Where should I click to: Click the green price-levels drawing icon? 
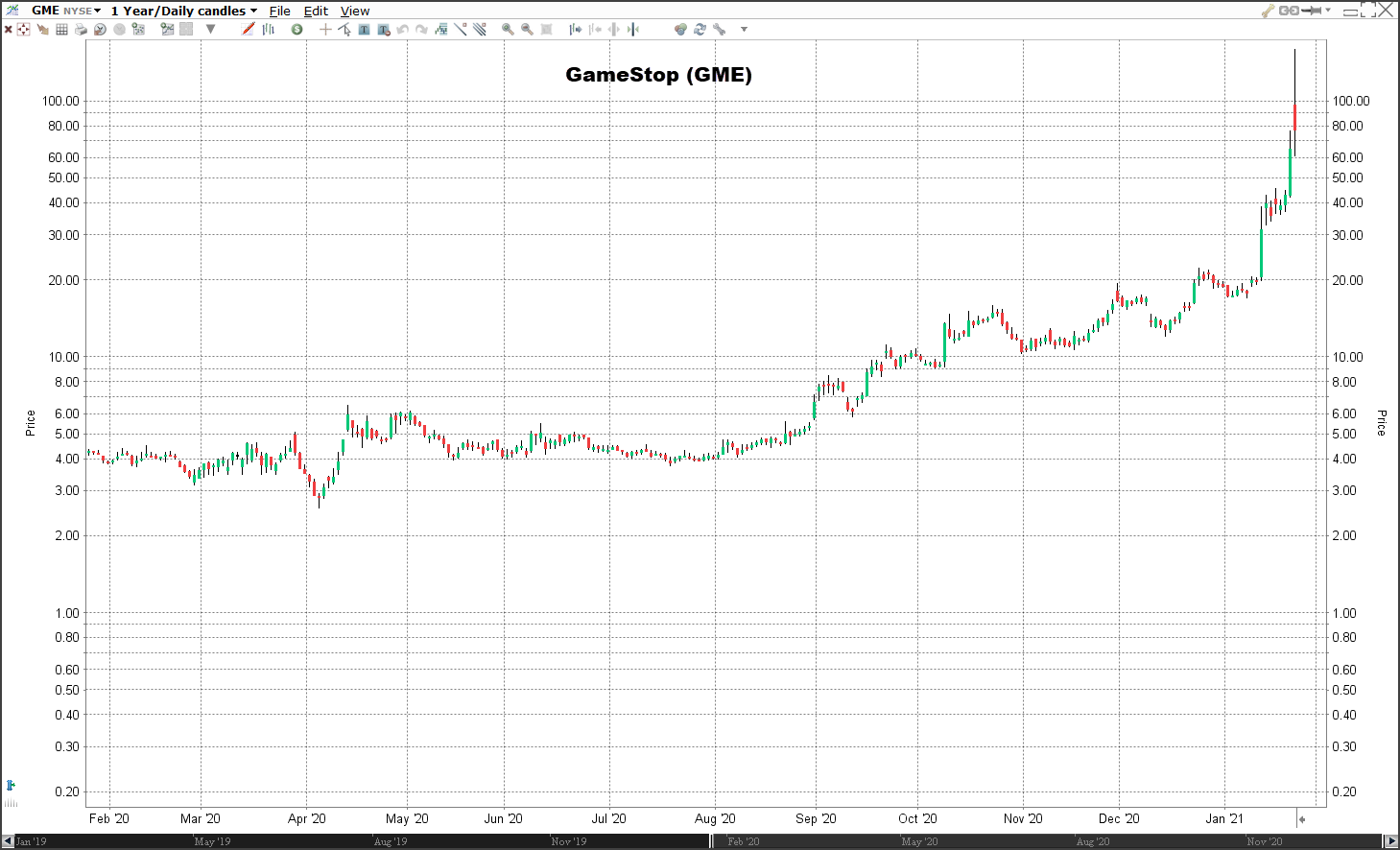click(x=441, y=30)
